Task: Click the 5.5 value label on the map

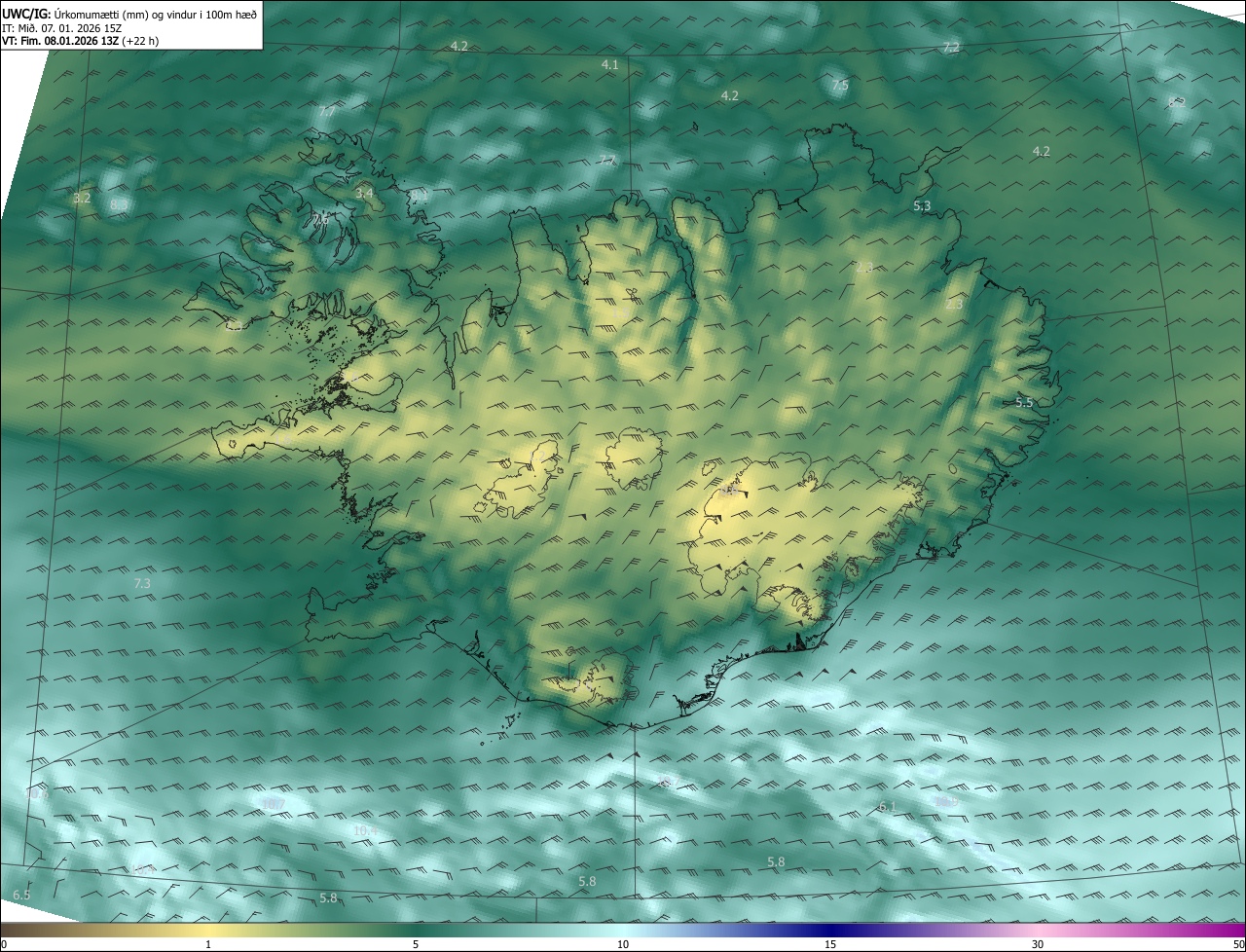Action: coord(1024,402)
